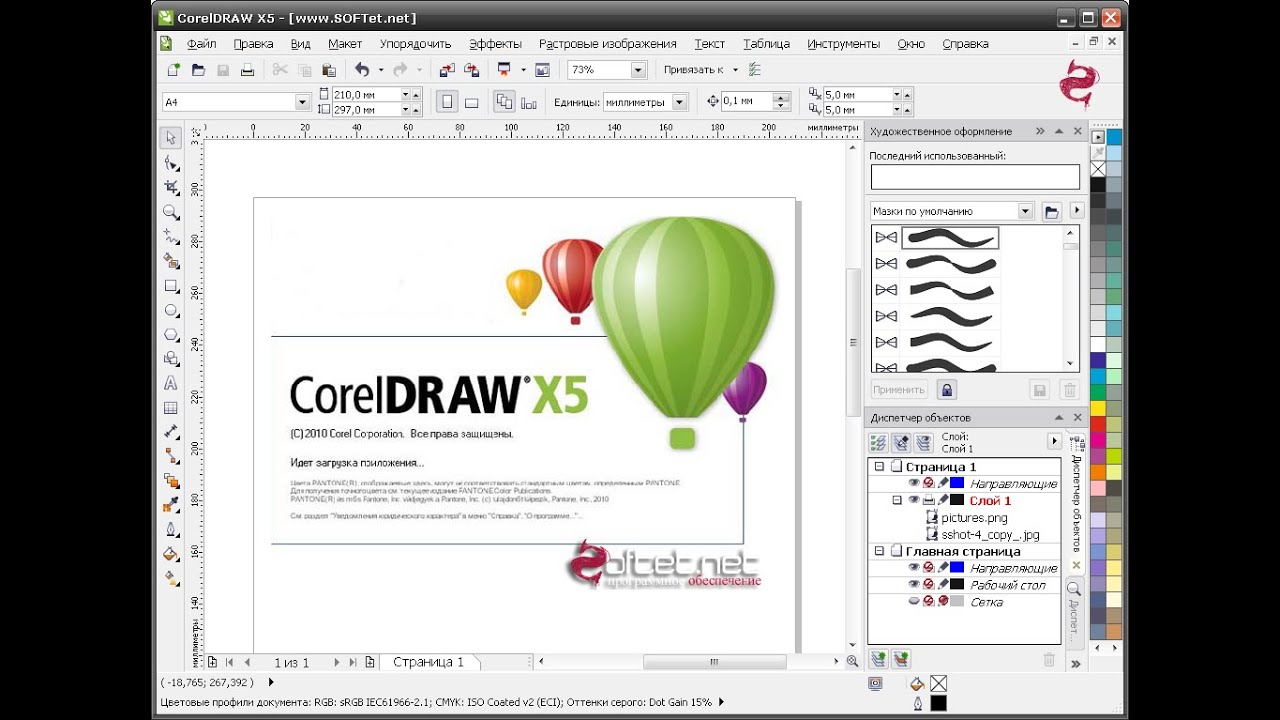1280x720 pixels.
Task: Choose the Text tool (A)
Action: [x=171, y=383]
